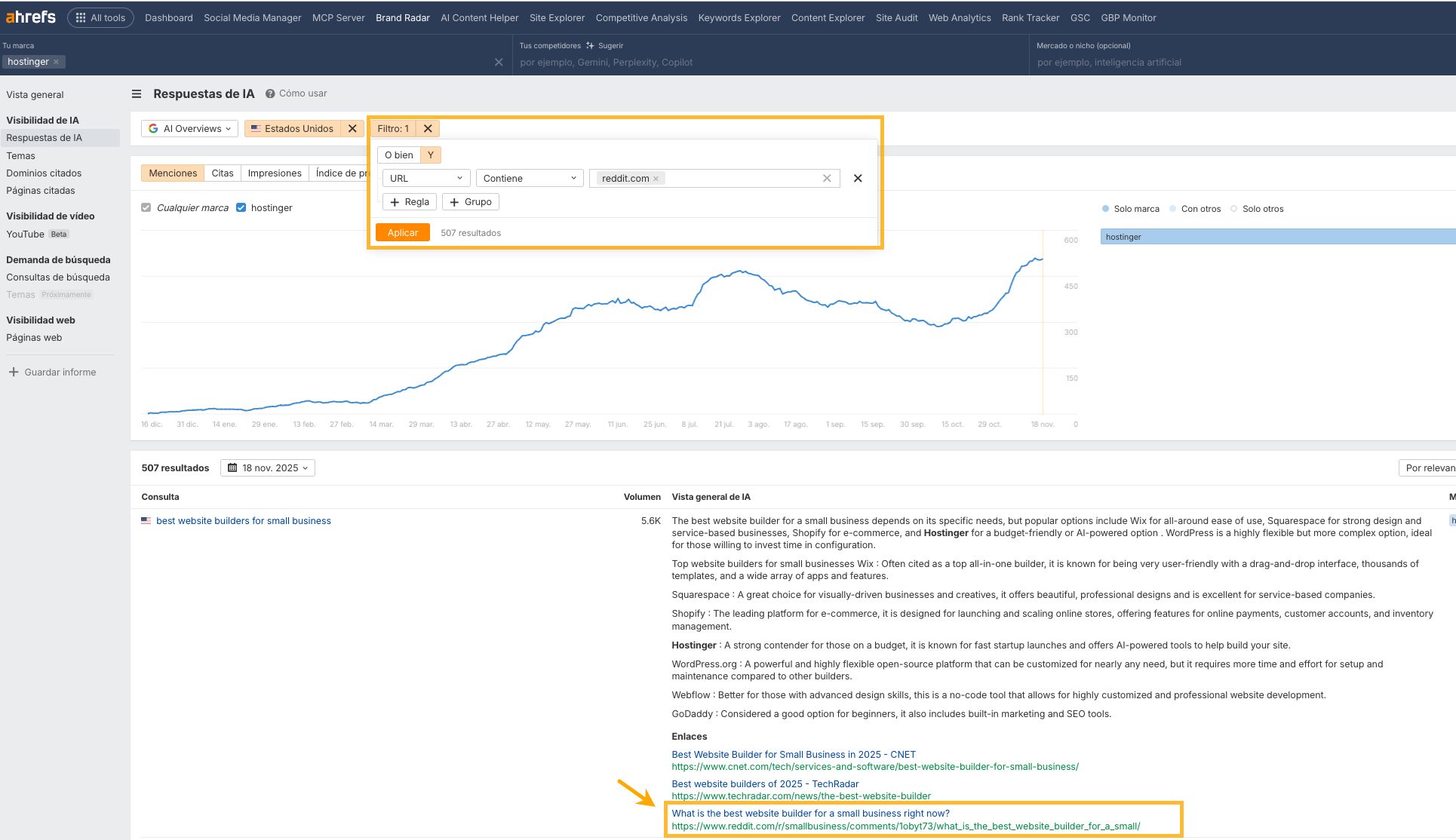Viewport: 1456px width, 840px height.
Task: Open the URL field dropdown in the filter
Action: tap(425, 178)
